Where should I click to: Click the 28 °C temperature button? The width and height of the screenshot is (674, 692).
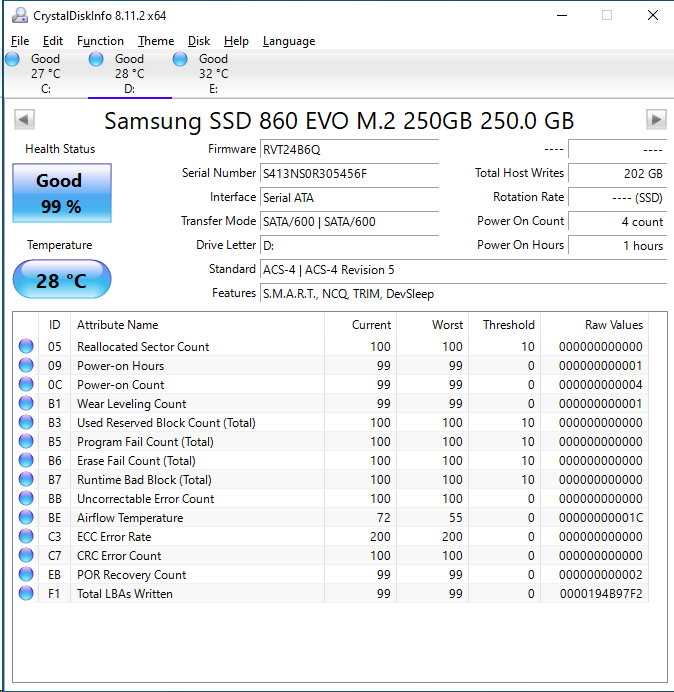pyautogui.click(x=61, y=280)
